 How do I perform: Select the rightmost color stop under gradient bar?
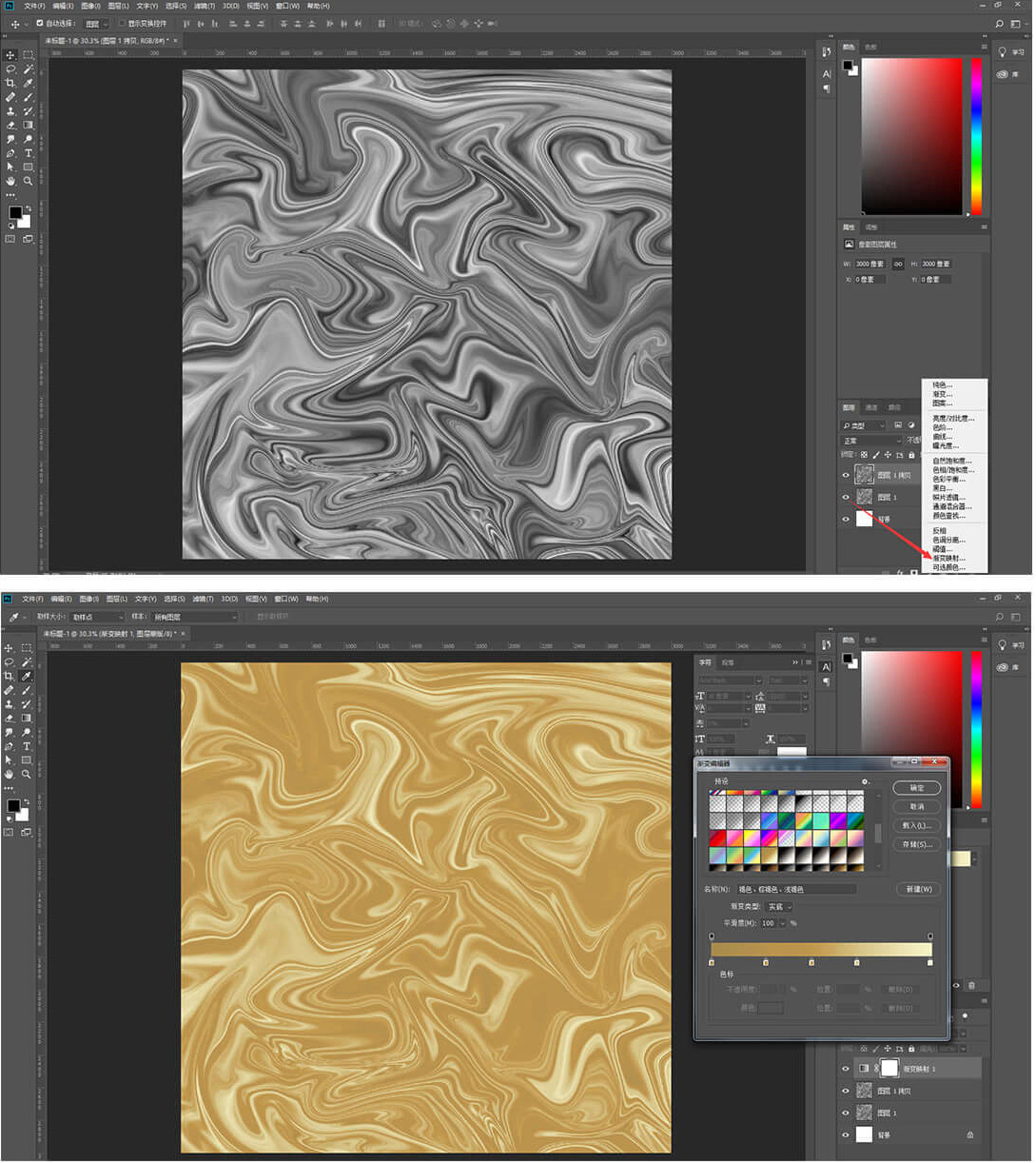929,963
